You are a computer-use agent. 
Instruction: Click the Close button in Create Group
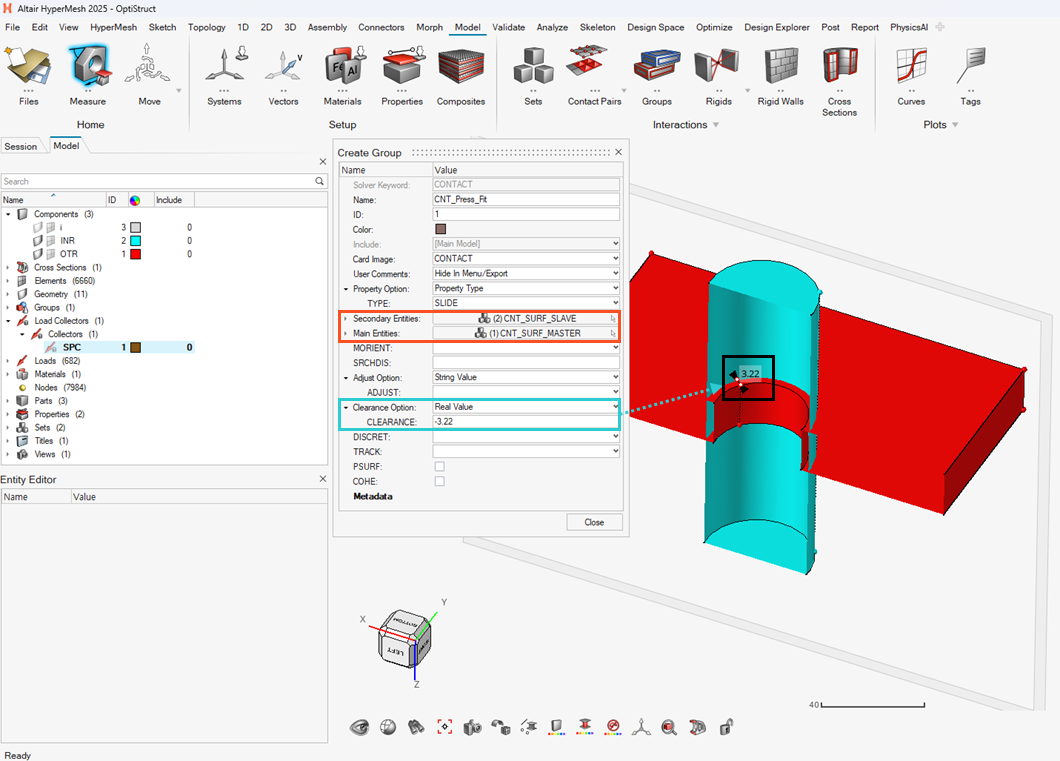pyautogui.click(x=594, y=522)
